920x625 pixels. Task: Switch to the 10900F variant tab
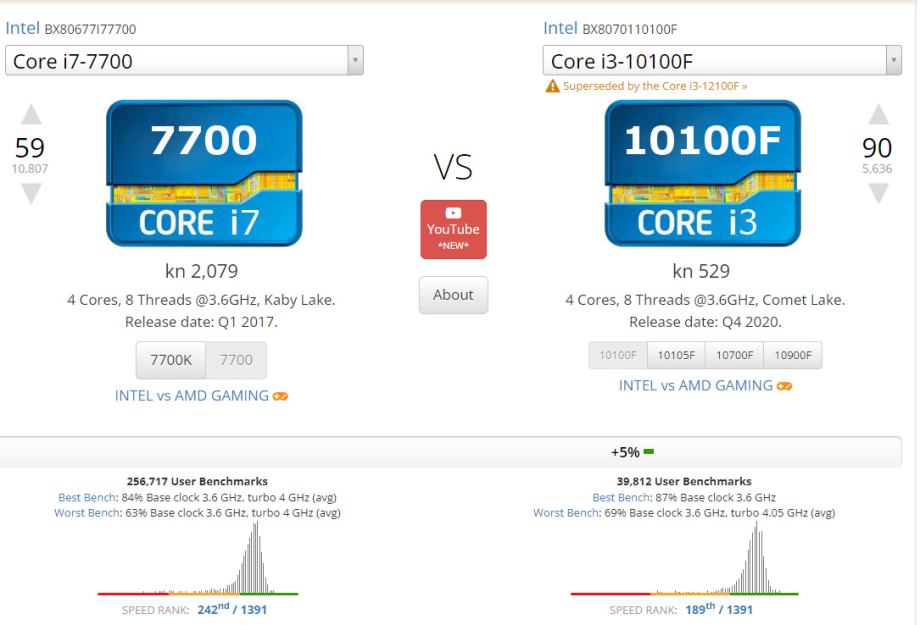tap(793, 355)
